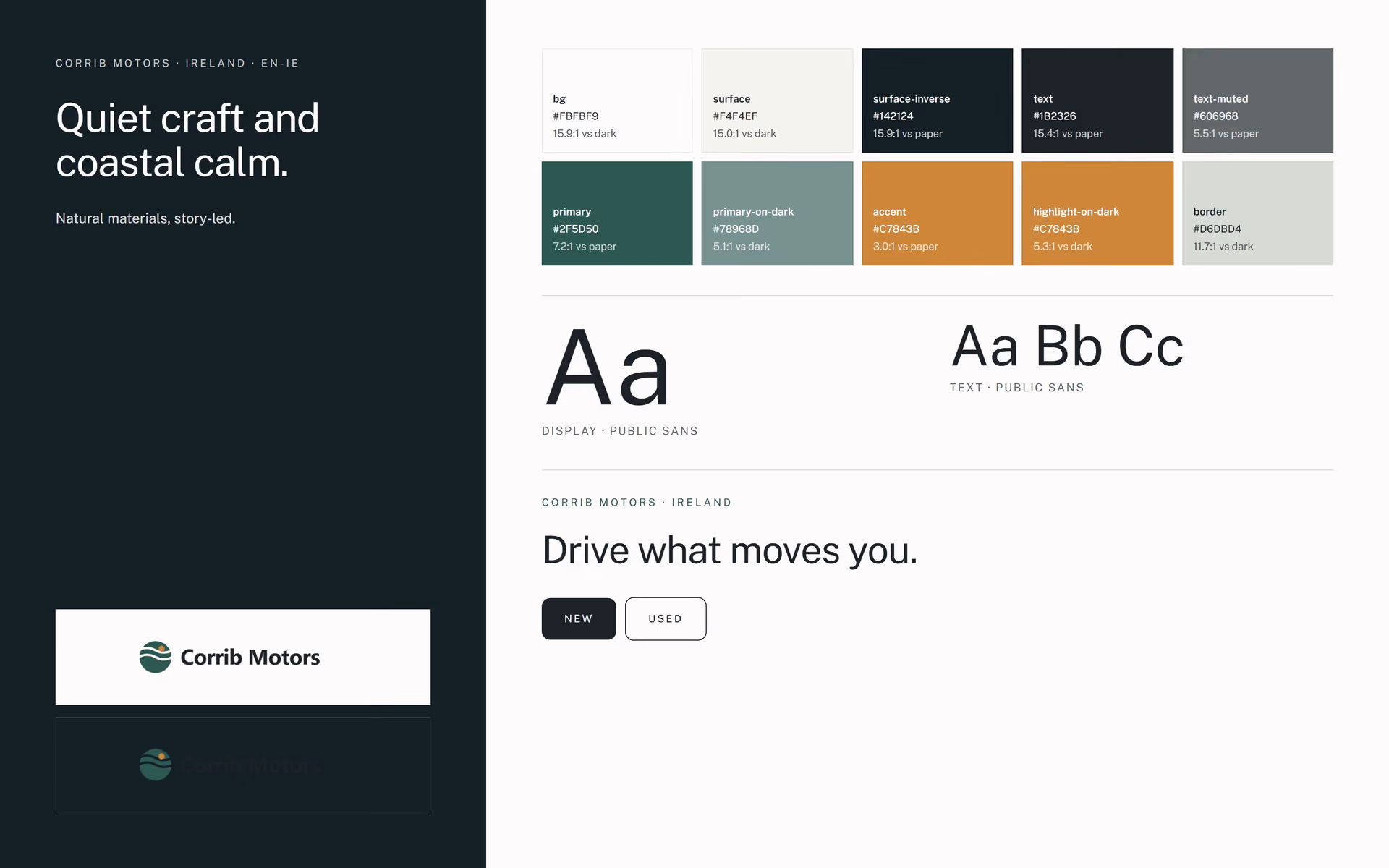The image size is (1389, 868).
Task: Pick the surface-inverse #142124 swatch
Action: click(938, 101)
